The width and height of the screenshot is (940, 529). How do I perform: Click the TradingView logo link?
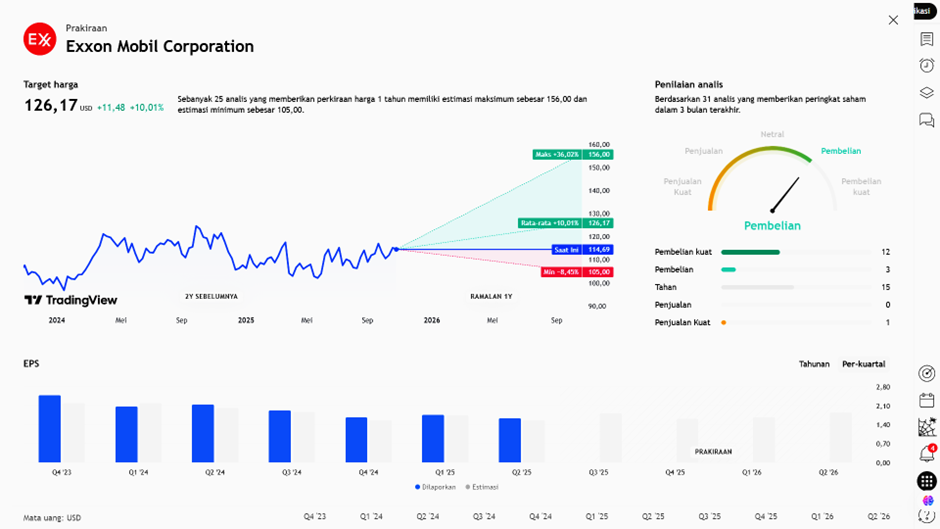point(71,300)
